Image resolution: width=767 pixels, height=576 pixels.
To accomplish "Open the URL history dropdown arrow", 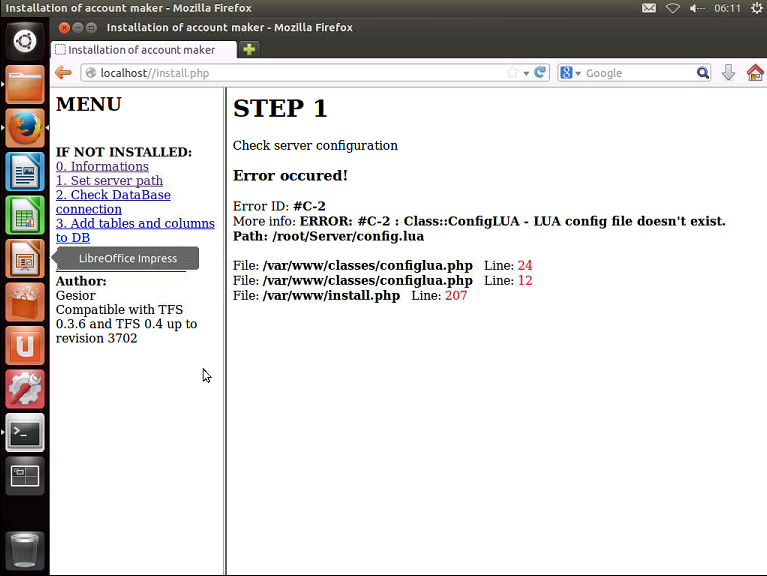I will (526, 73).
